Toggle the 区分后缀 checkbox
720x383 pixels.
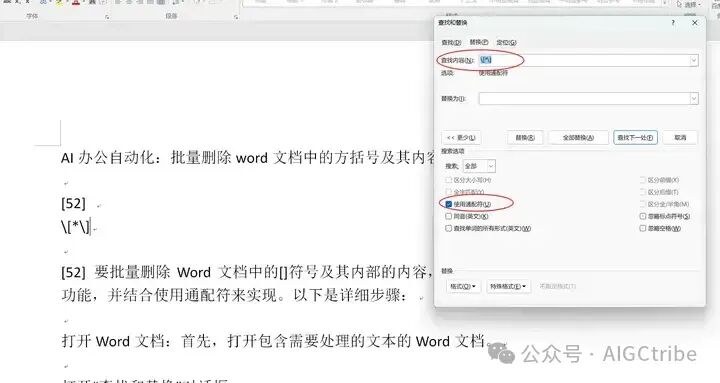click(x=643, y=192)
